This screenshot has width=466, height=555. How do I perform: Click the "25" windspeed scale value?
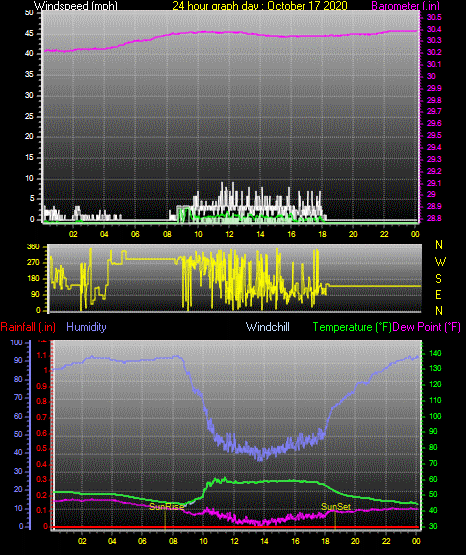coord(29,116)
